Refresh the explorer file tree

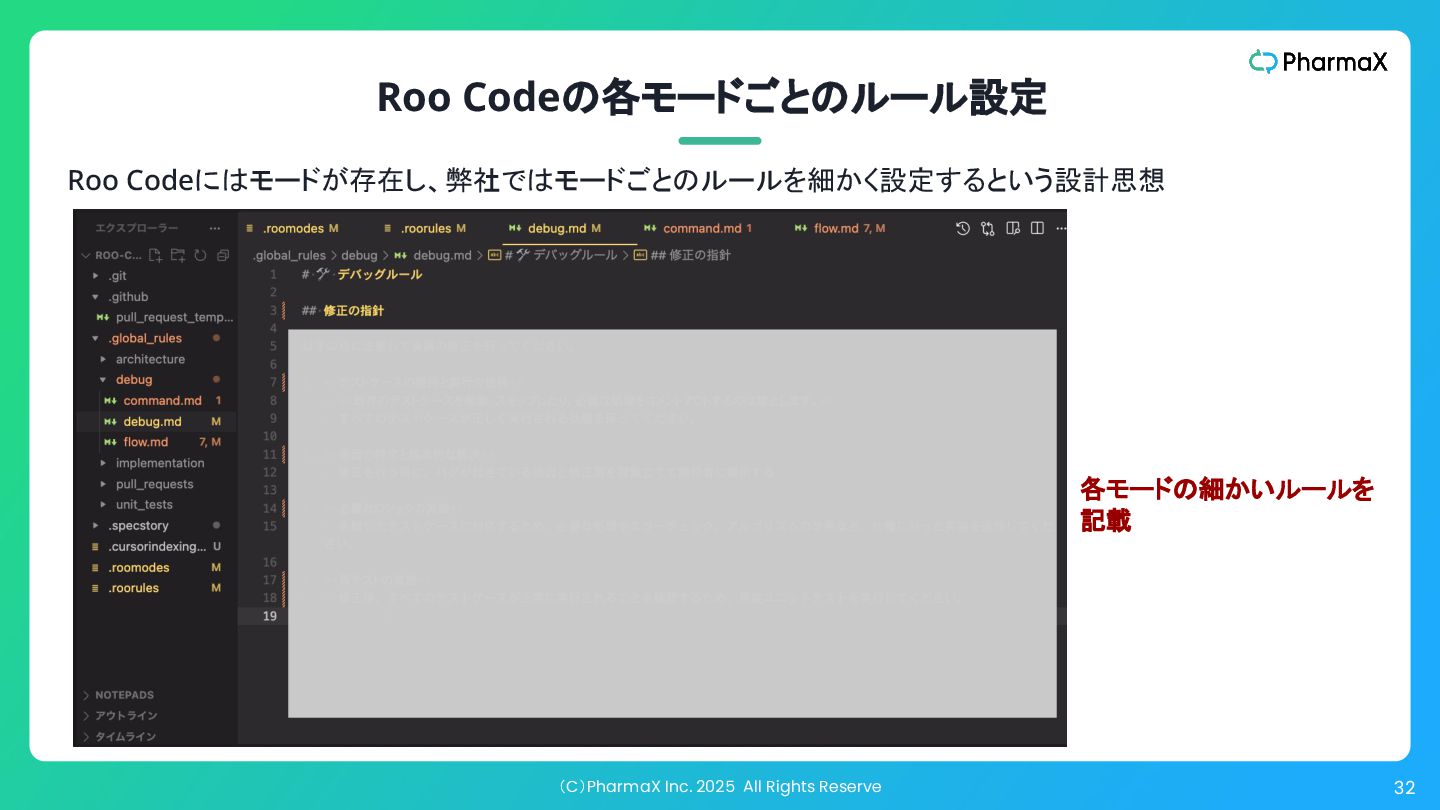(x=200, y=255)
